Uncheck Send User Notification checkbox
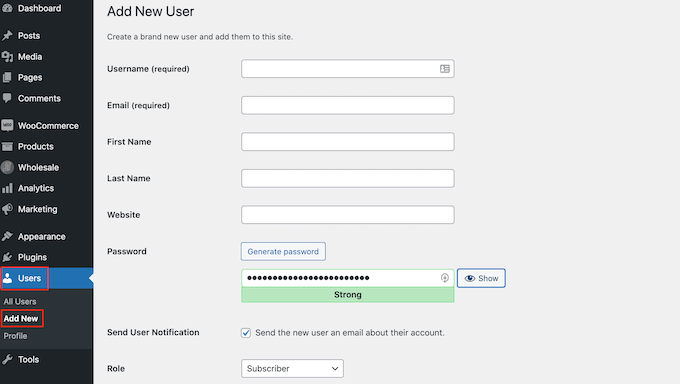 (246, 333)
